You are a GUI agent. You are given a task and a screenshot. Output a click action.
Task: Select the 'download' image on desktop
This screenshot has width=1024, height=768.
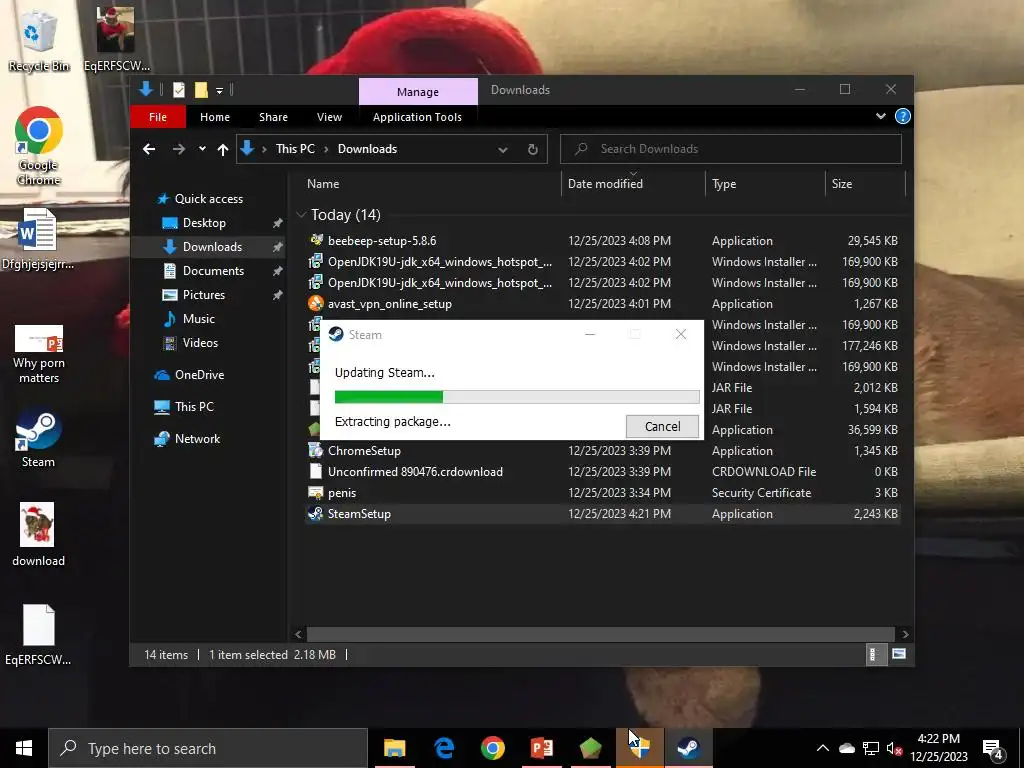pyautogui.click(x=38, y=534)
